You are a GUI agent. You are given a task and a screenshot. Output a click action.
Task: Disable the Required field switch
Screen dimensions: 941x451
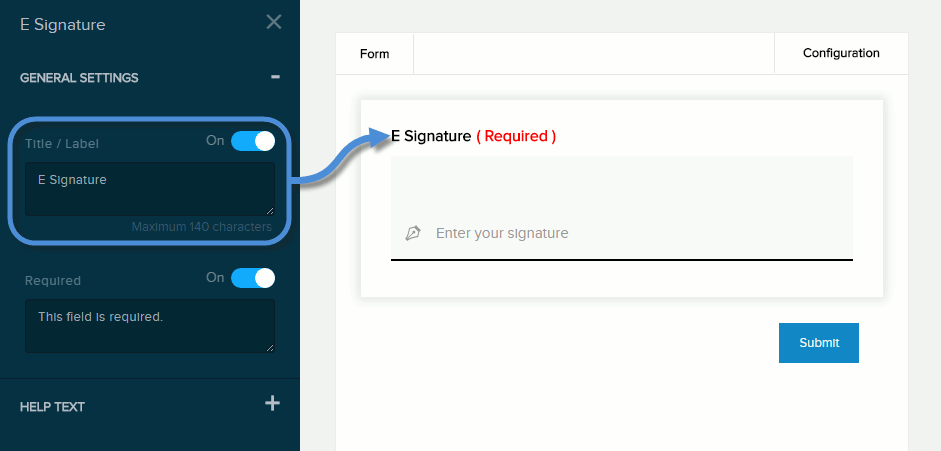point(252,277)
